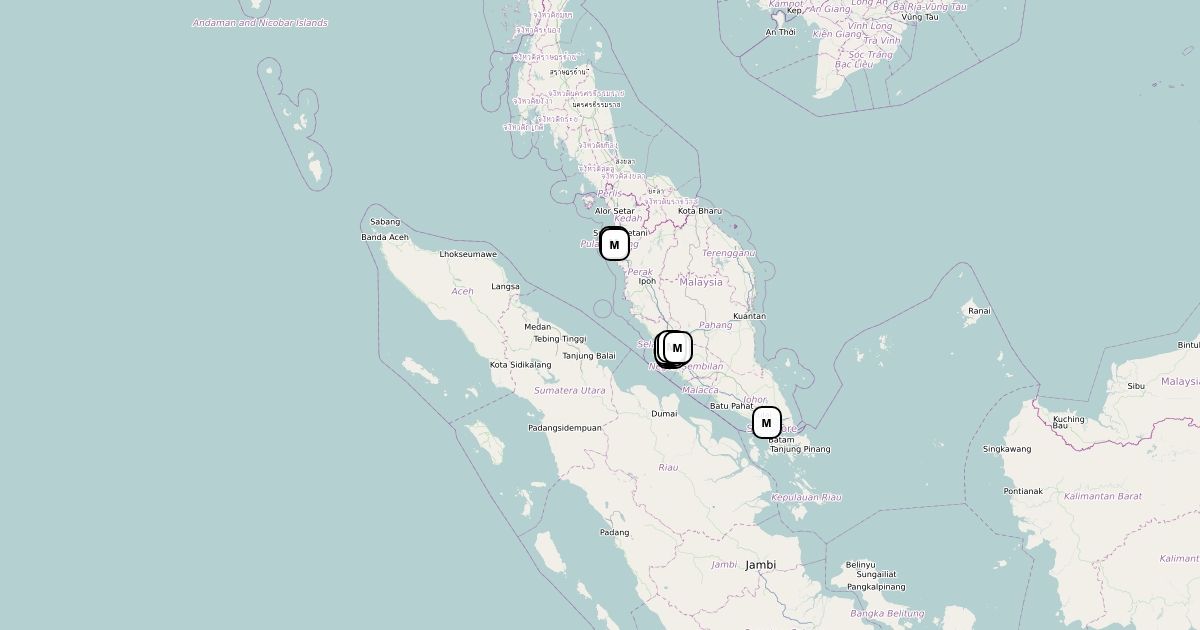Click the Tanjung Pinang label
This screenshot has width=1200, height=630.
pos(800,449)
